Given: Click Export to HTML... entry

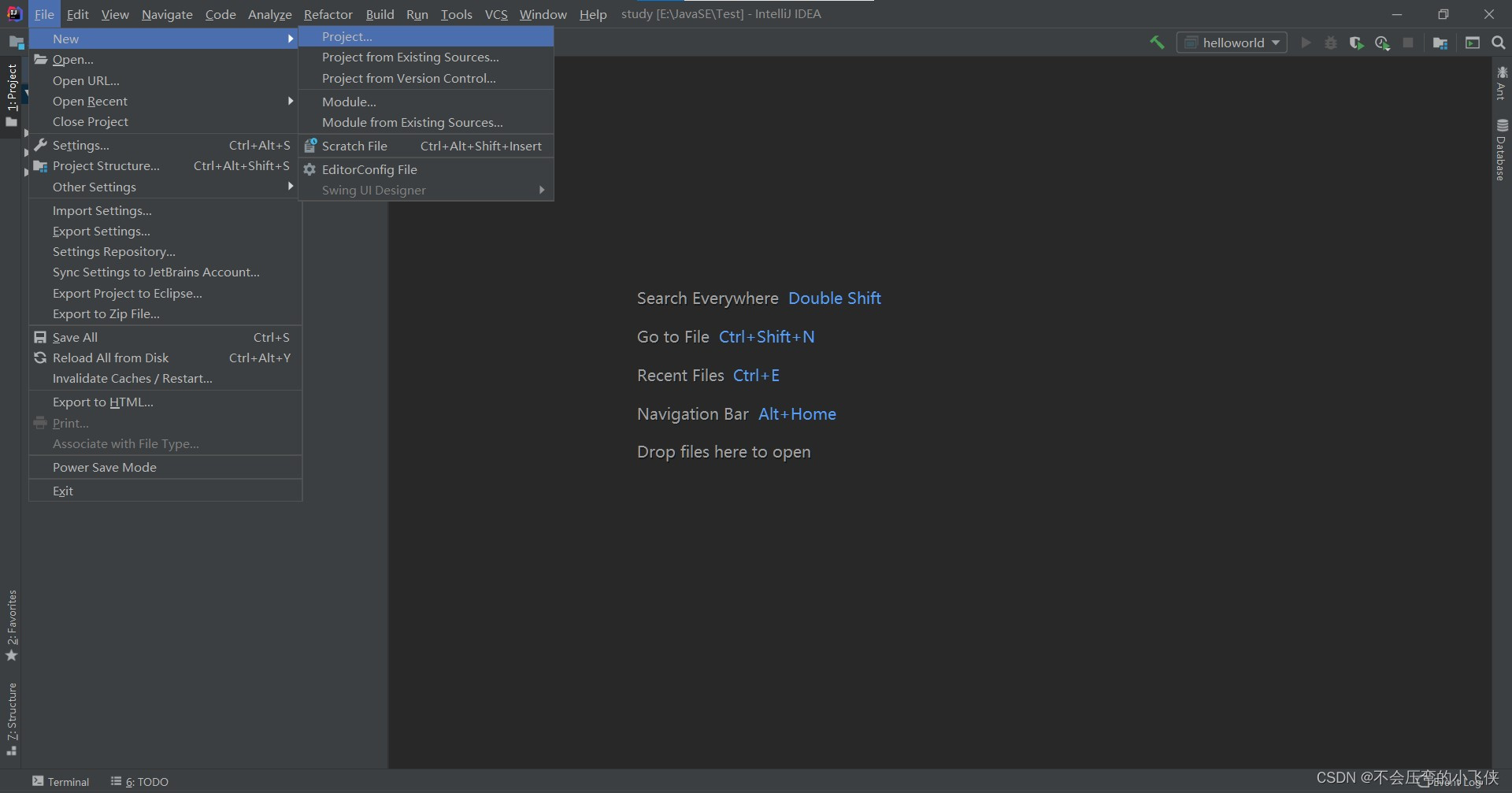Looking at the screenshot, I should coord(164,402).
